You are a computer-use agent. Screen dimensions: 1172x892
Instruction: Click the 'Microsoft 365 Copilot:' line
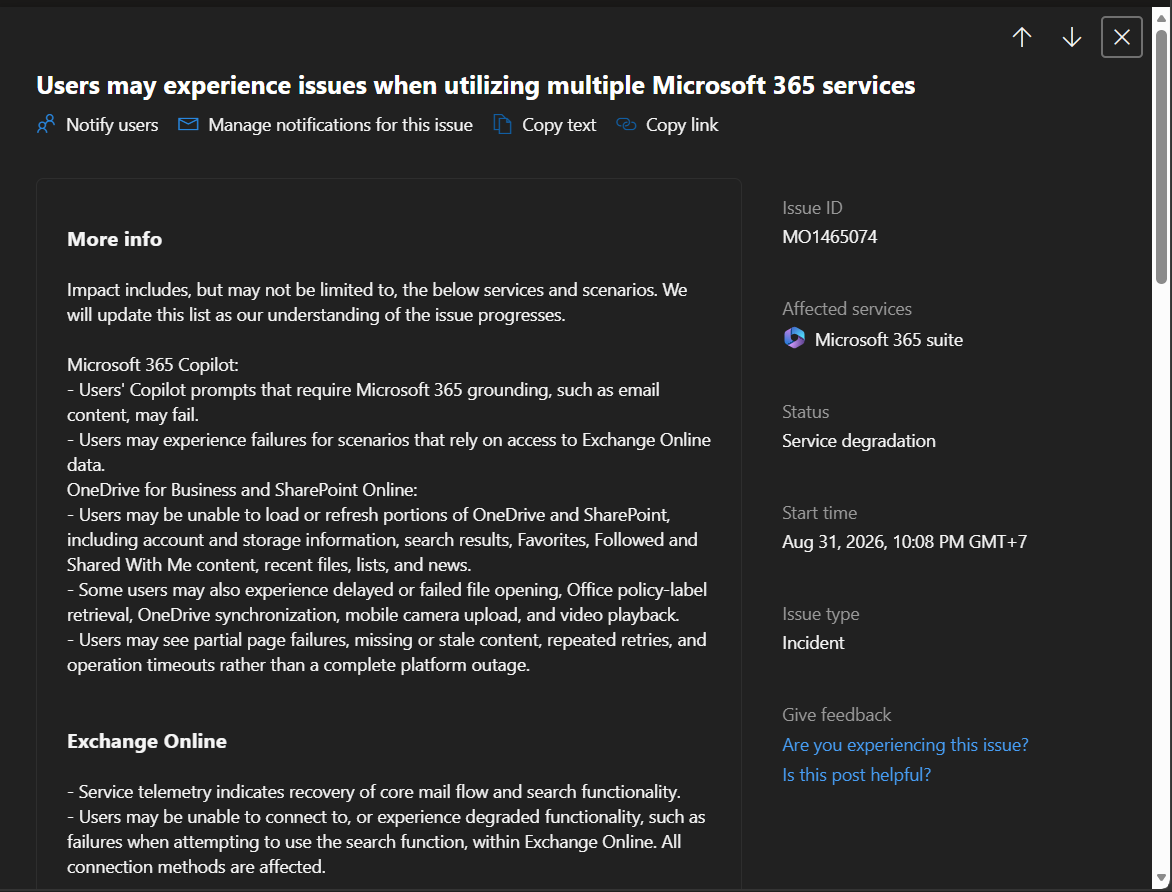coord(152,365)
